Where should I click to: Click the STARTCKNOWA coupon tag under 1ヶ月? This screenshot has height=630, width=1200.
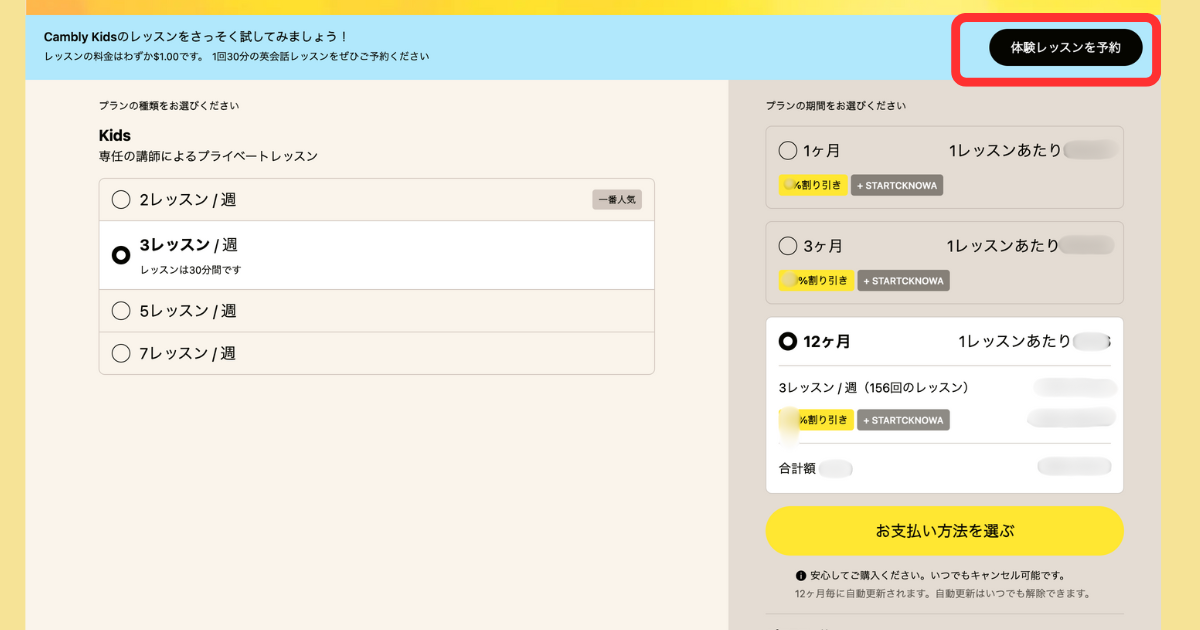click(x=897, y=185)
